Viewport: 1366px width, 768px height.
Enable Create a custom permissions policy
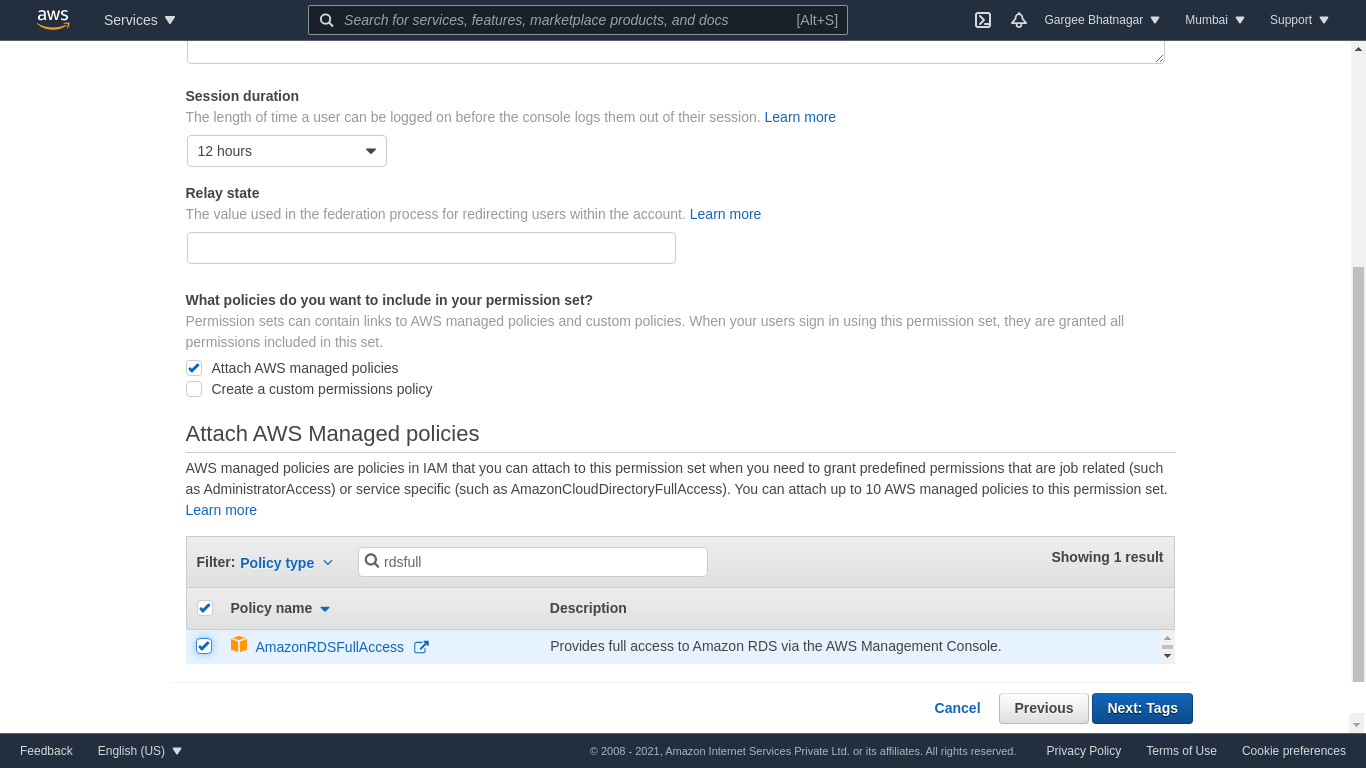click(194, 389)
